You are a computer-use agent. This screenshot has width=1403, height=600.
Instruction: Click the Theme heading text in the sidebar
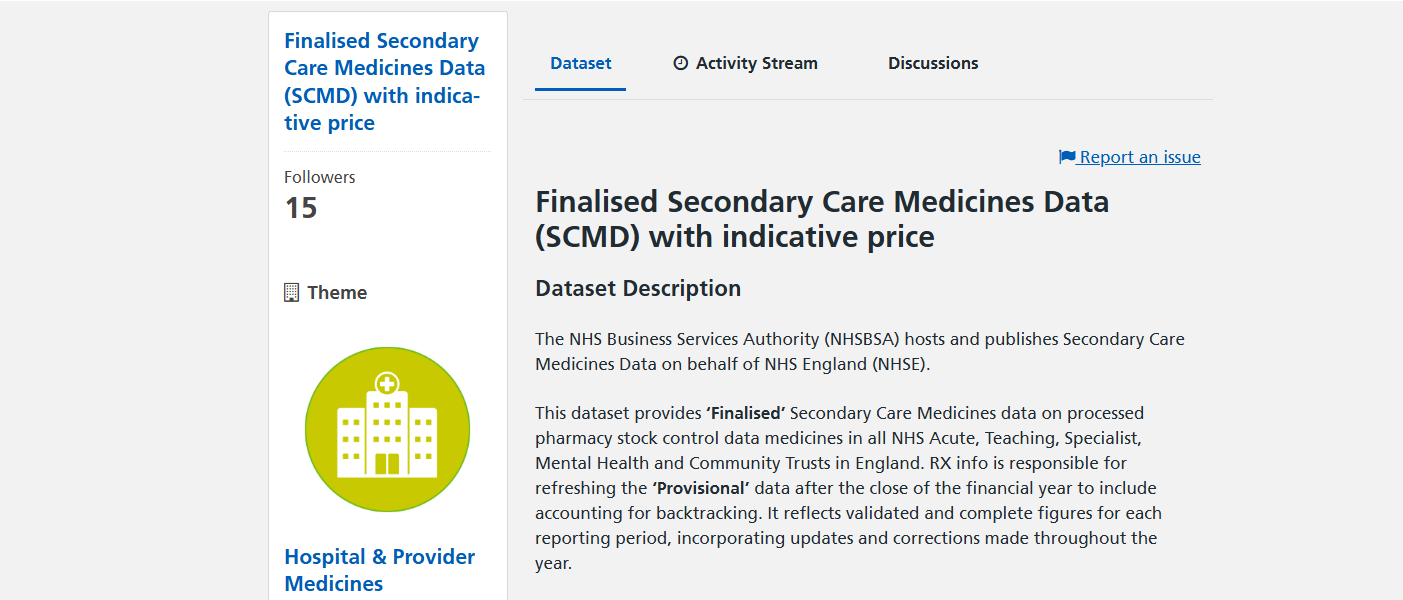[337, 293]
